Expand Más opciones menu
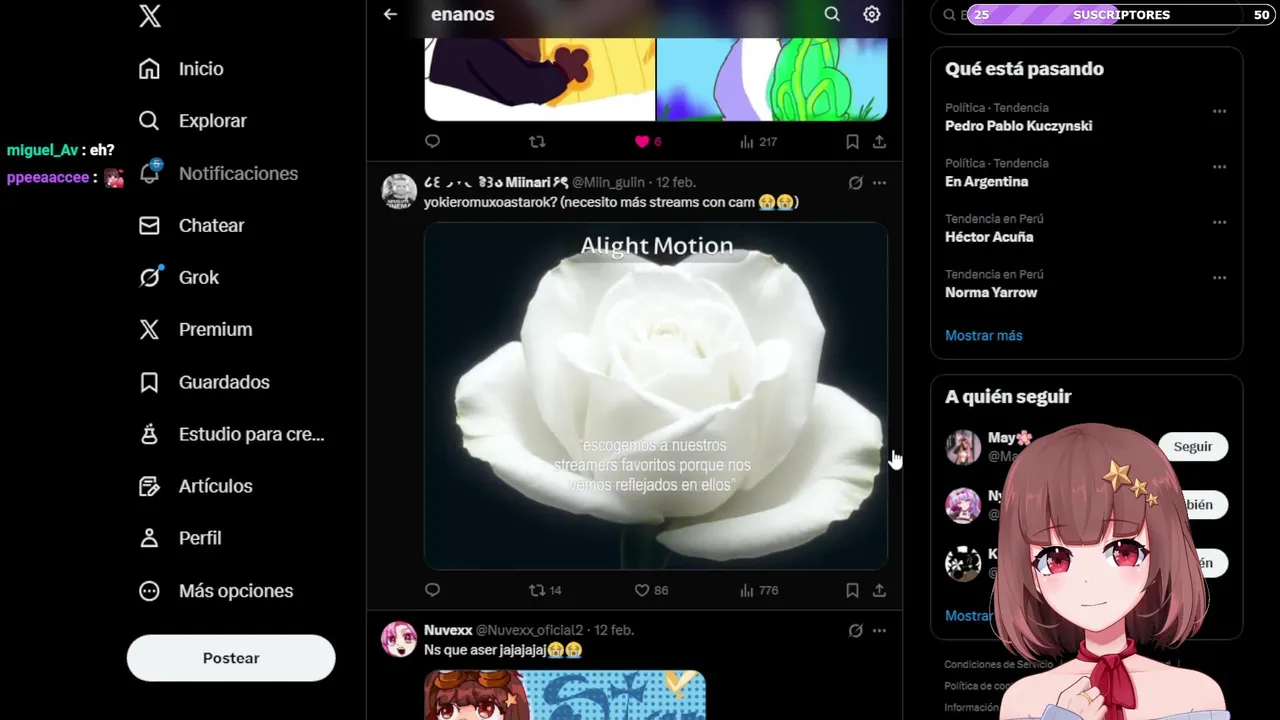 point(216,591)
